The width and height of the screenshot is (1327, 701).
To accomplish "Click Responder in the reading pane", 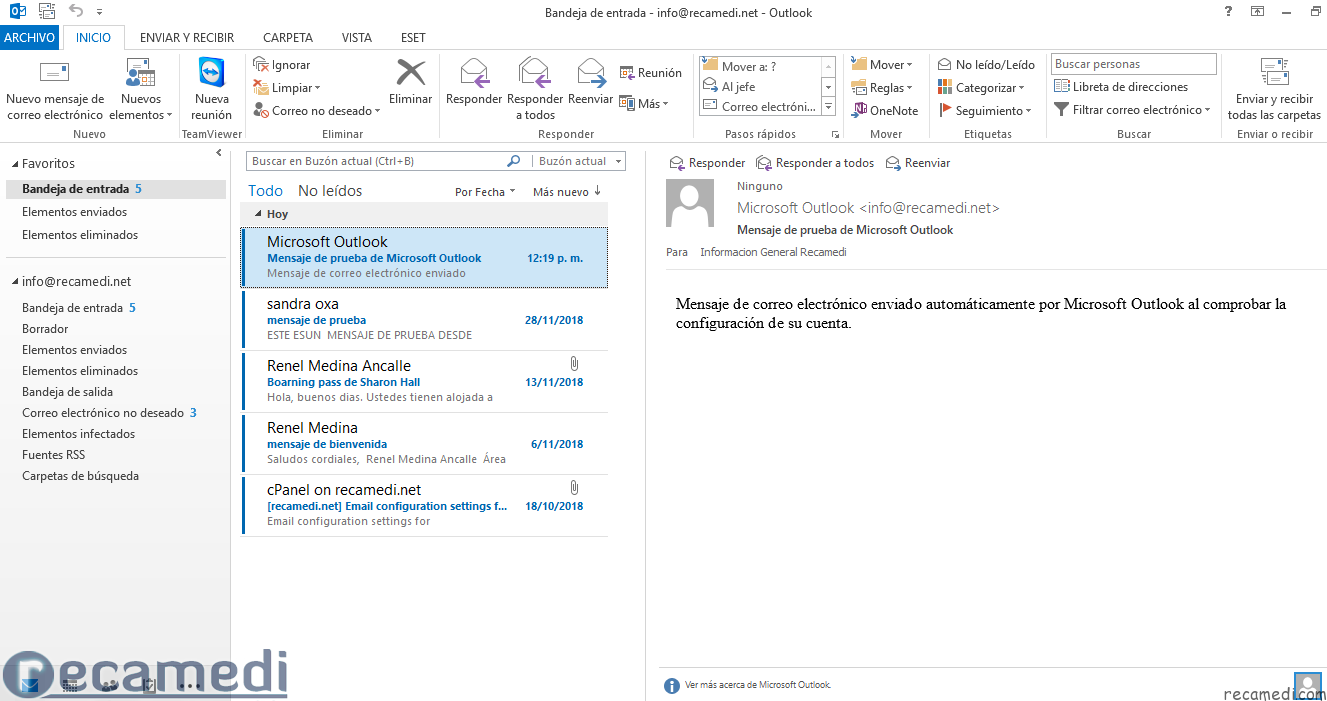I will pyautogui.click(x=707, y=163).
